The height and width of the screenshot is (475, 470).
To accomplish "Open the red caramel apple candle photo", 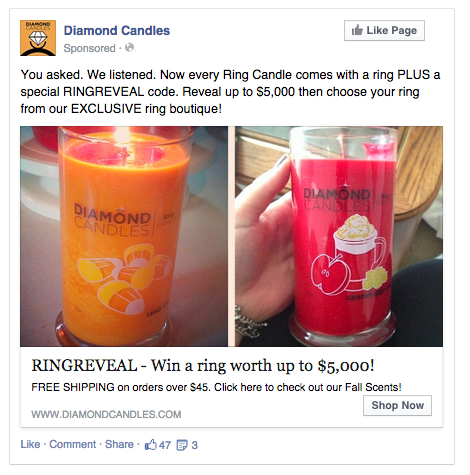I will coord(339,236).
